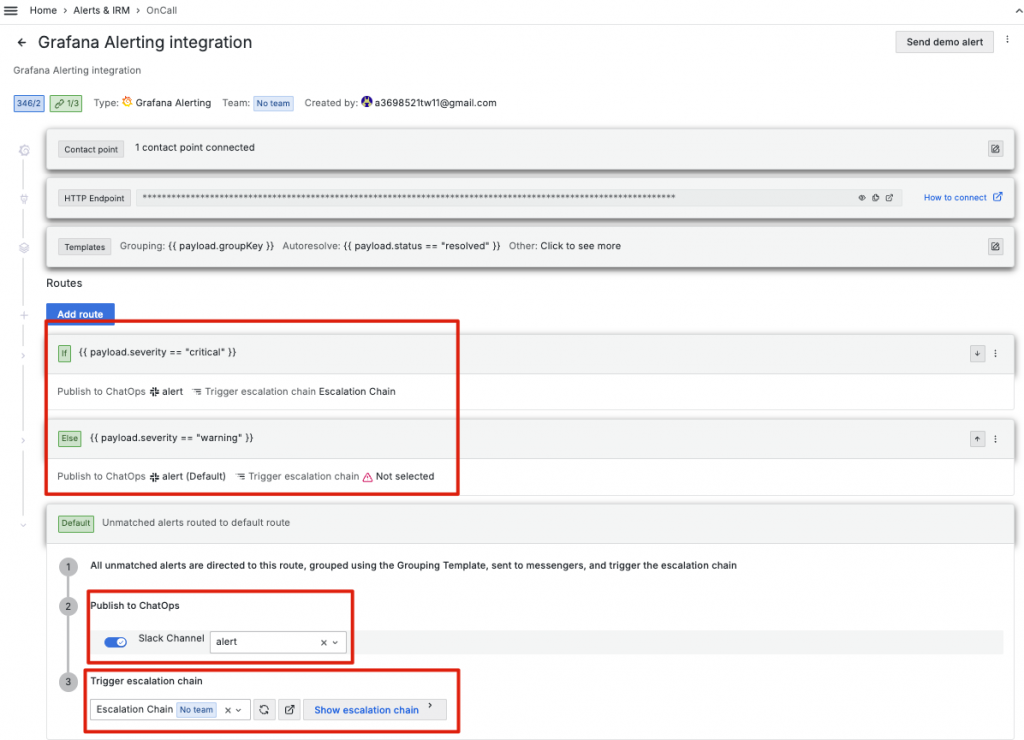Click the external link icon beside How to connect

pyautogui.click(x=997, y=197)
